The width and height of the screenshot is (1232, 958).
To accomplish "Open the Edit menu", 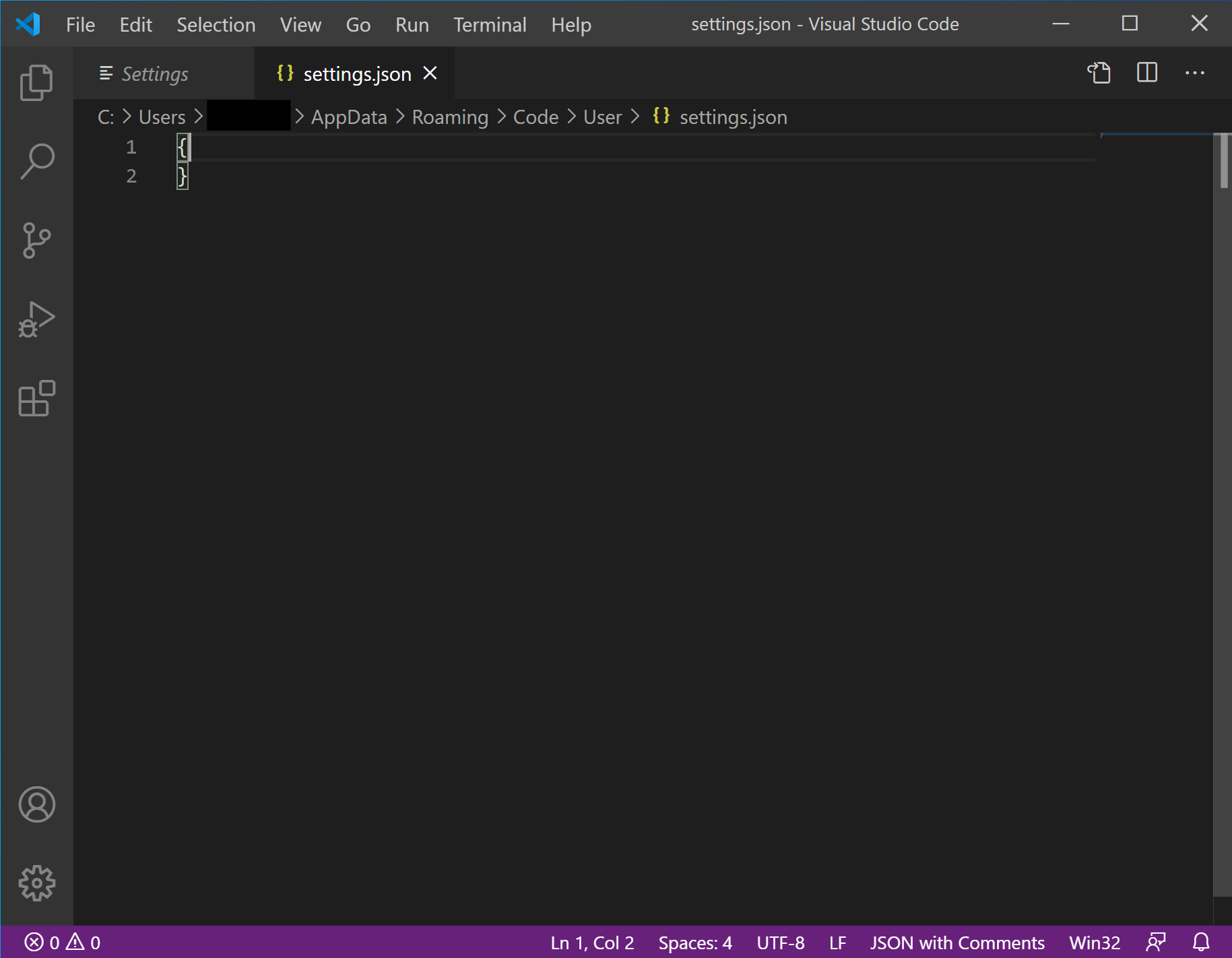I will [x=136, y=25].
